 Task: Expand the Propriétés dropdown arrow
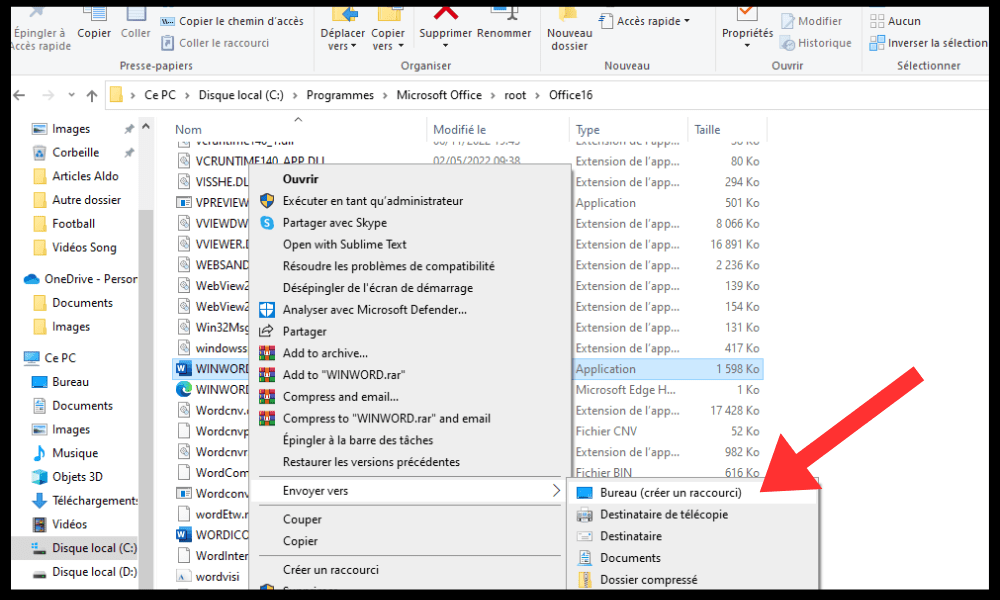pyautogui.click(x=747, y=46)
